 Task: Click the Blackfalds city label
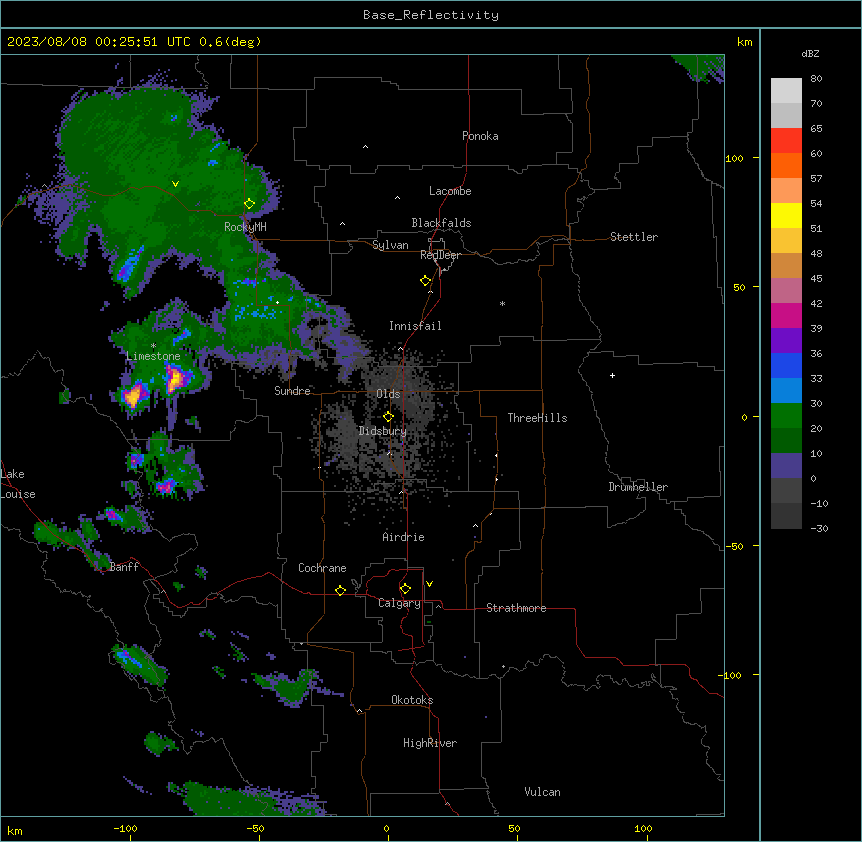(x=441, y=223)
